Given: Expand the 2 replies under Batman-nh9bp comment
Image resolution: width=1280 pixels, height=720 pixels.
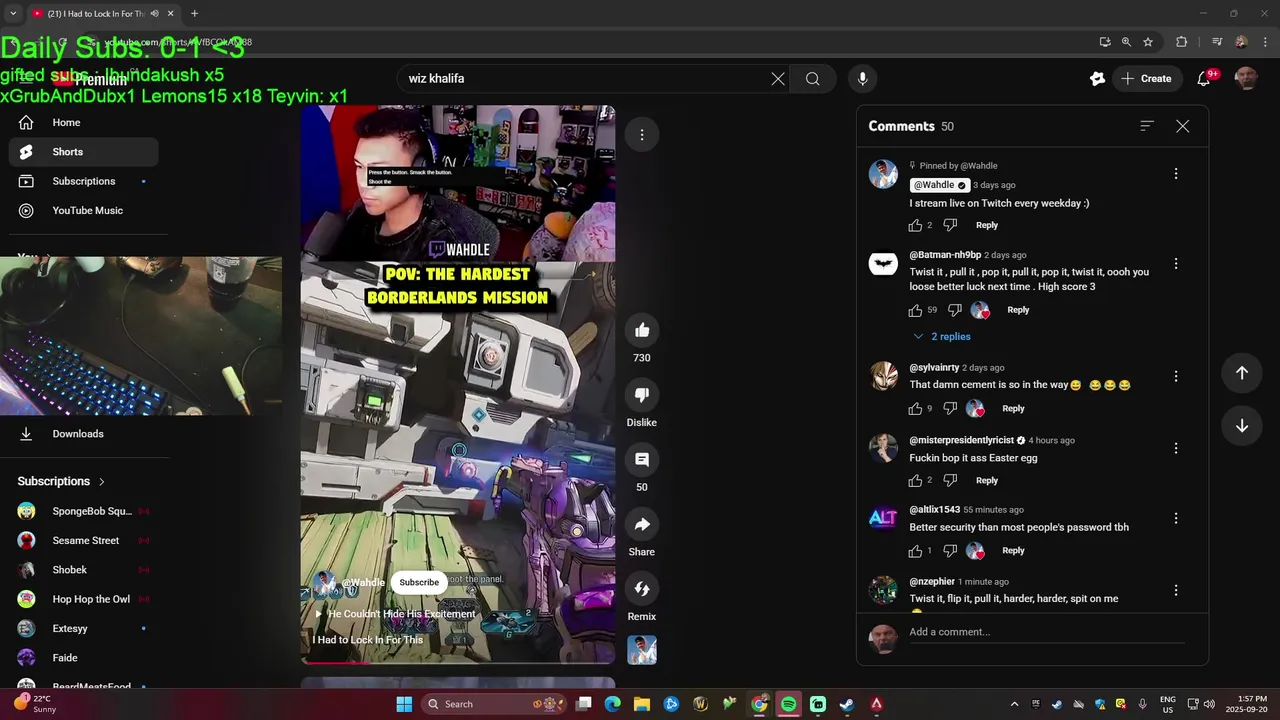Looking at the screenshot, I should tap(941, 337).
